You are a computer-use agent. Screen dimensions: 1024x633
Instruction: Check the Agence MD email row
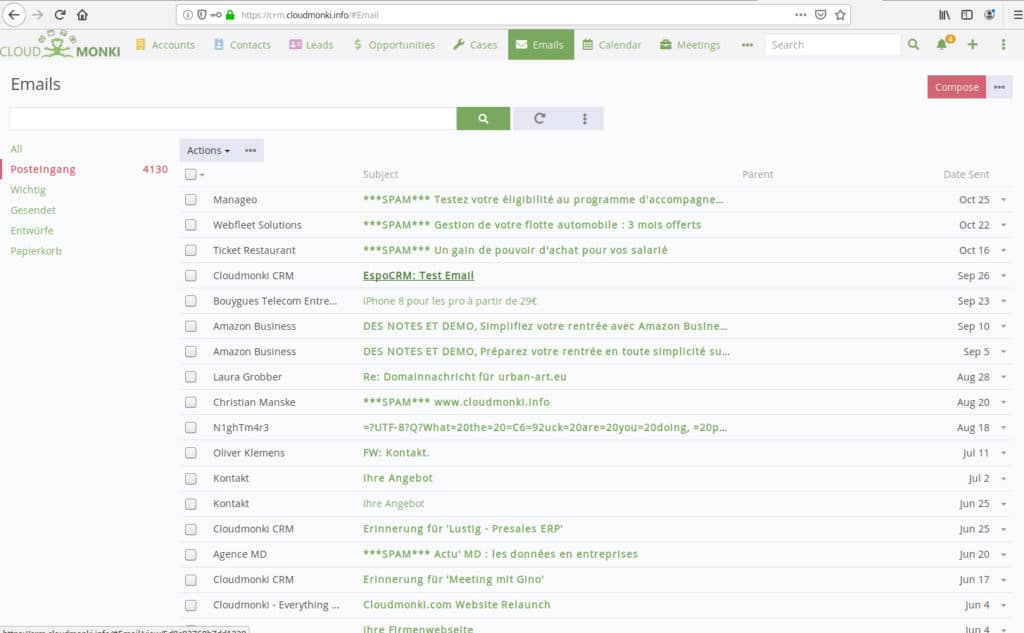191,554
